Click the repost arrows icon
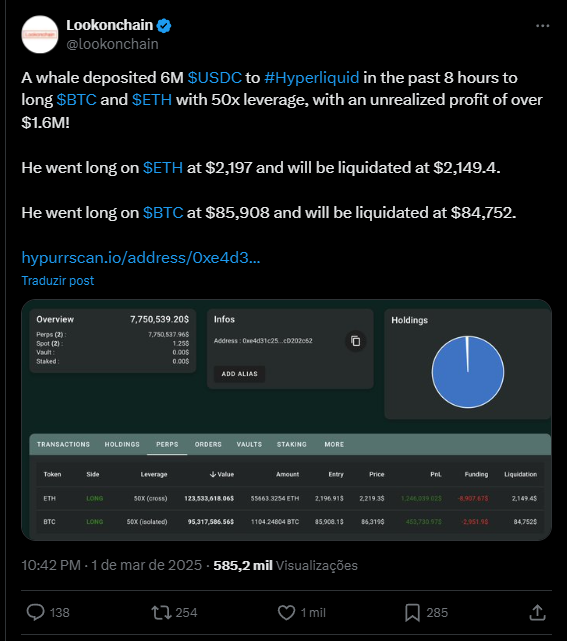The width and height of the screenshot is (567, 641). [161, 612]
